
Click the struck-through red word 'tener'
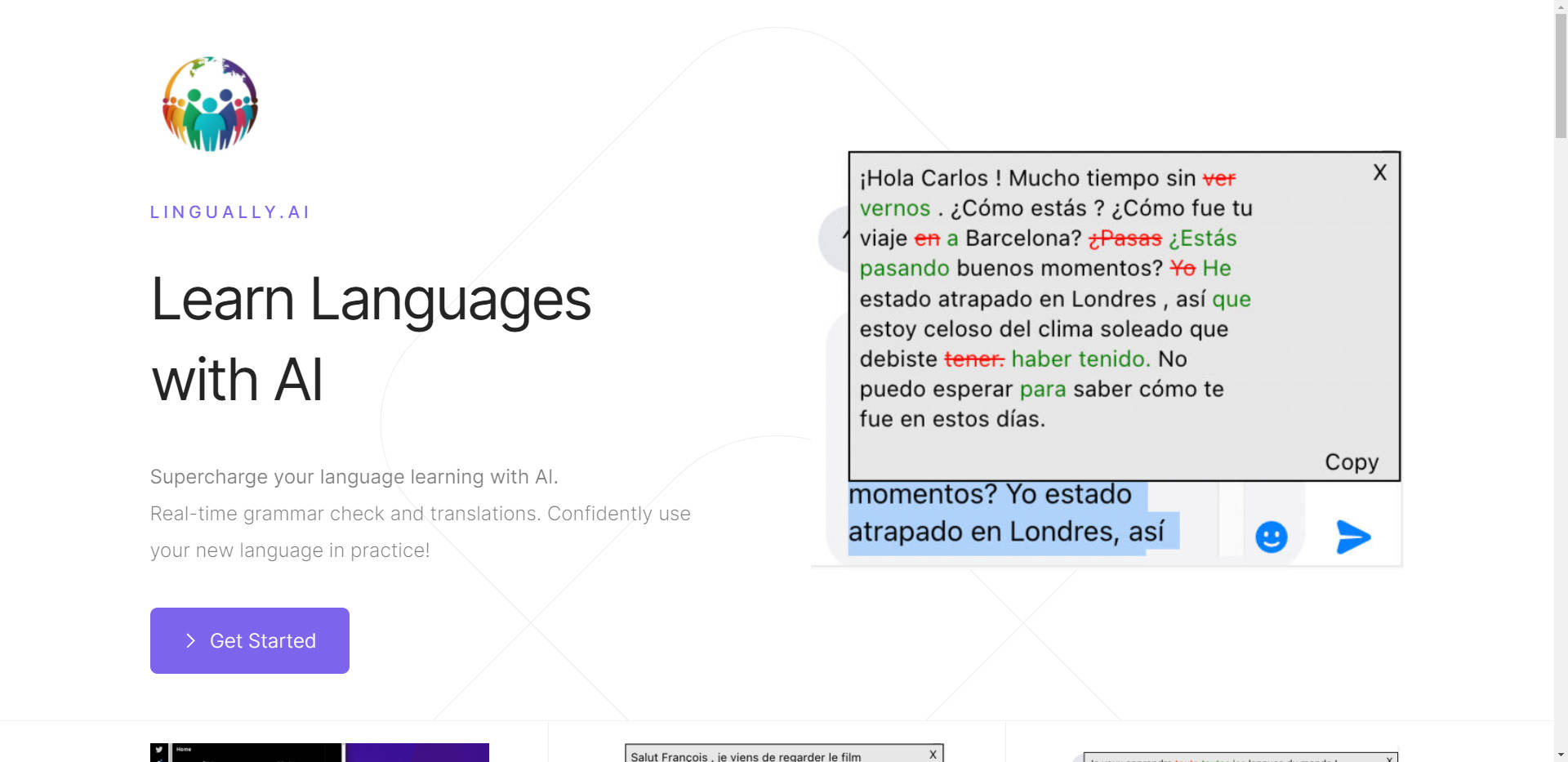tap(973, 359)
